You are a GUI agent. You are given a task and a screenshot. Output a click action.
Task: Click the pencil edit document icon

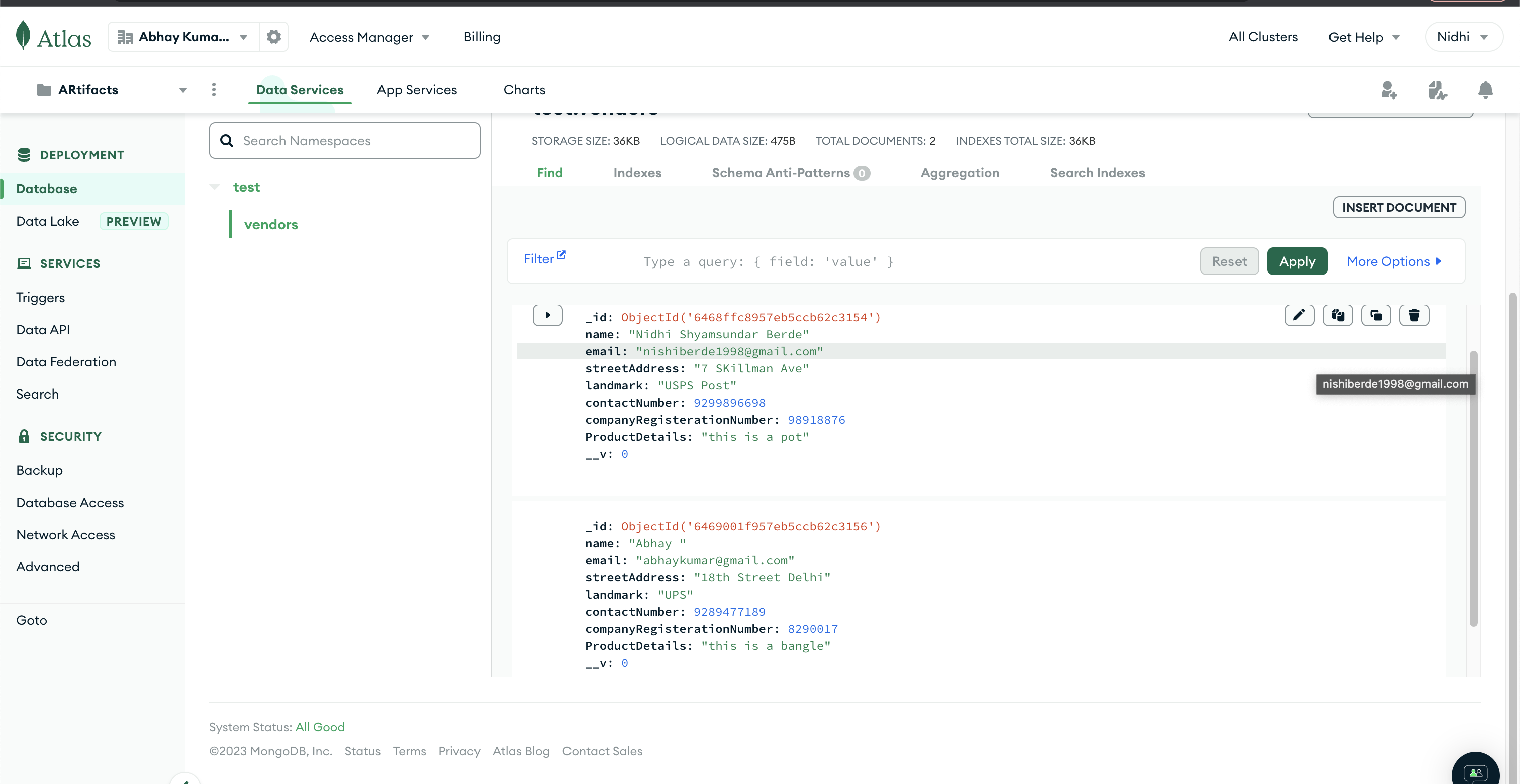pyautogui.click(x=1299, y=315)
